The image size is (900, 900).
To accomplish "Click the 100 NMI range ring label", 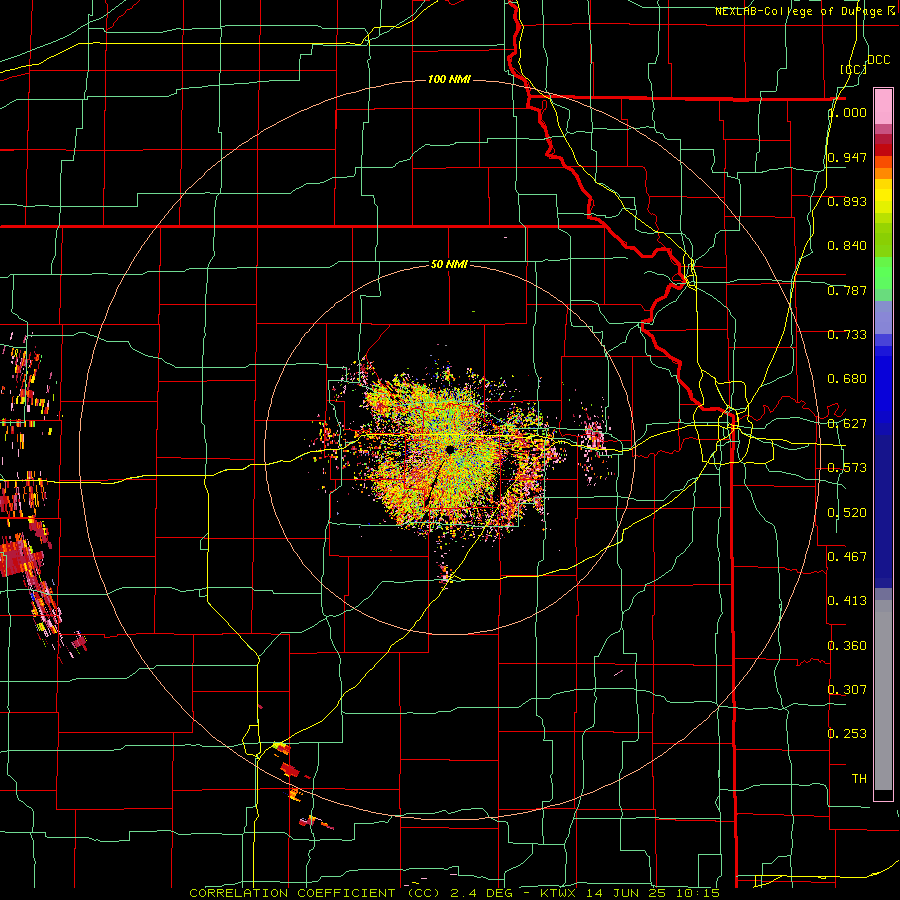I will (x=449, y=79).
